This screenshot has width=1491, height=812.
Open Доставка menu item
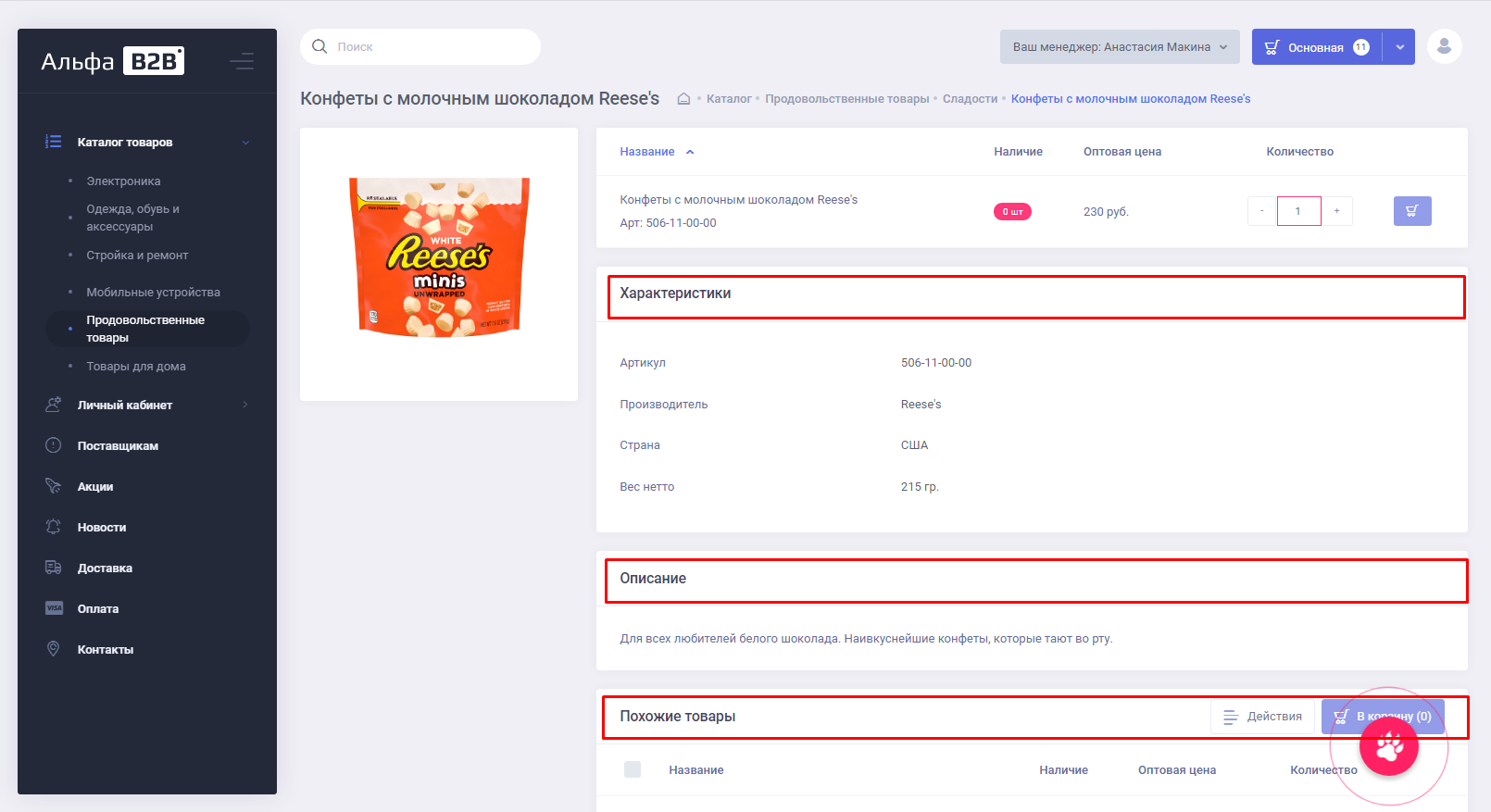click(105, 568)
